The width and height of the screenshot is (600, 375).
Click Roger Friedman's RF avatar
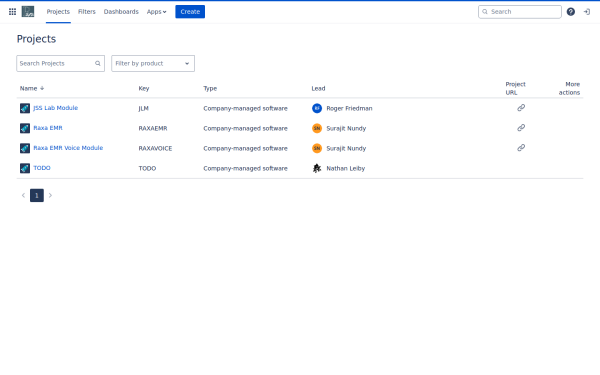(x=317, y=108)
